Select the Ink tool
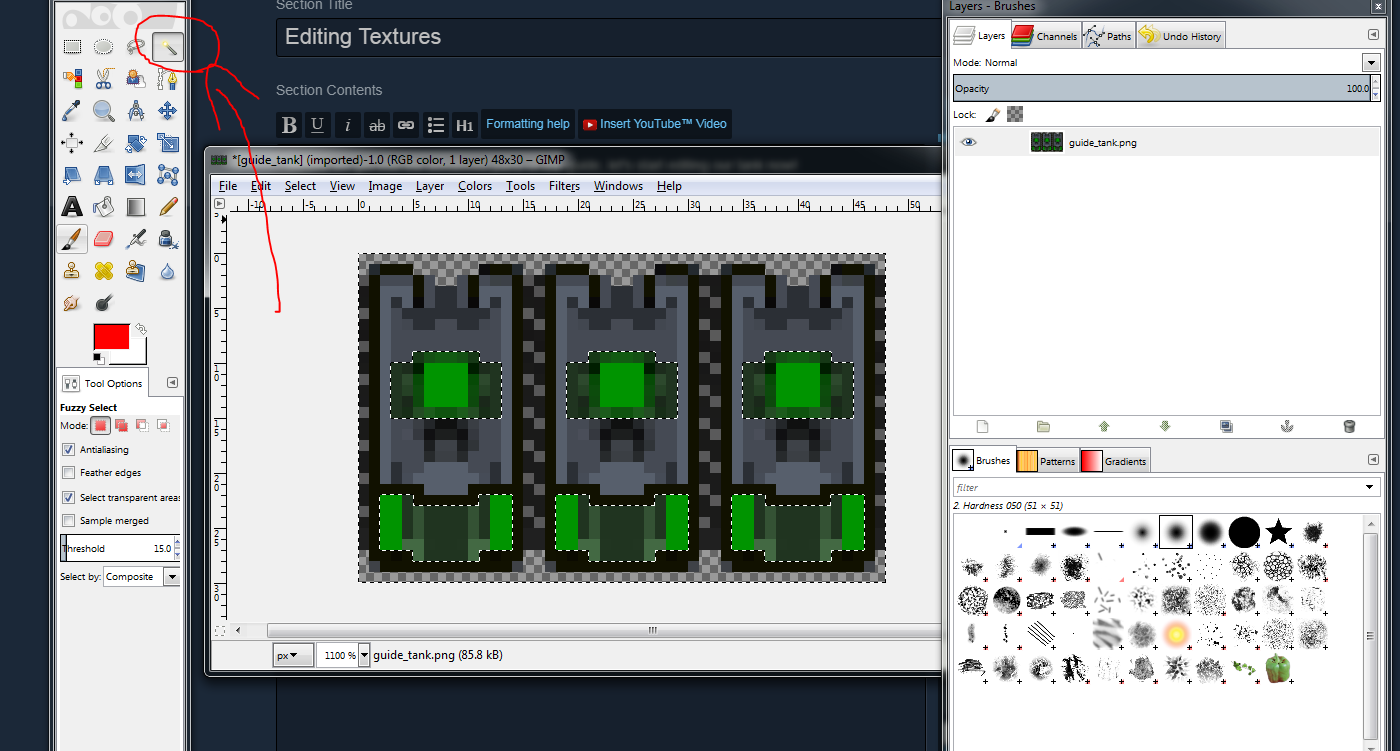1400x751 pixels. [x=168, y=239]
